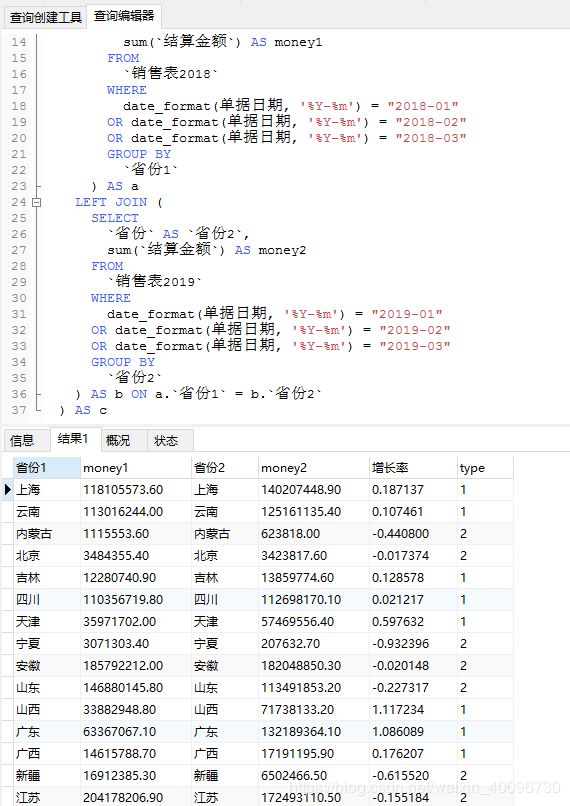
Task: Select 广东 in the 省份1 column
Action: [47, 731]
